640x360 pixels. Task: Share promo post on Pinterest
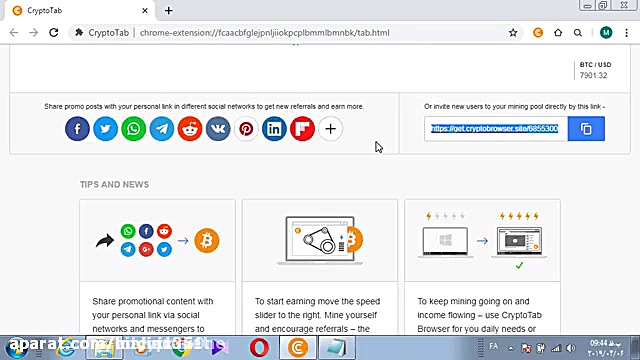(246, 129)
